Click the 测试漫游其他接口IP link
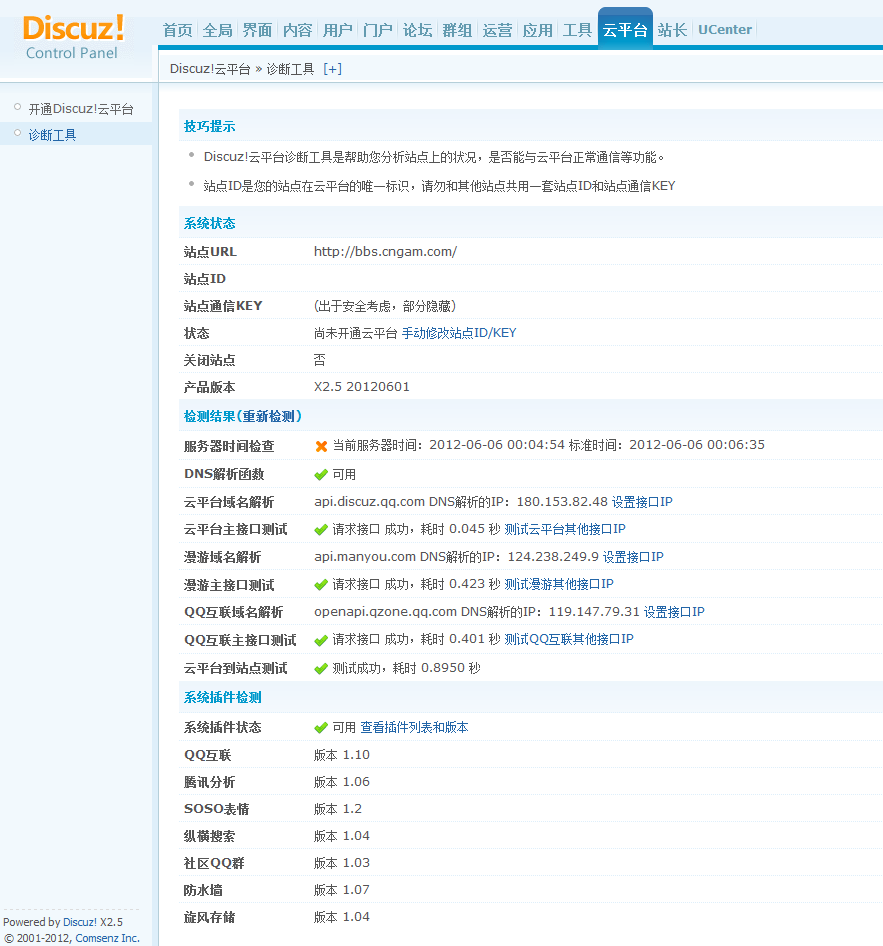The width and height of the screenshot is (883, 946). coord(559,584)
